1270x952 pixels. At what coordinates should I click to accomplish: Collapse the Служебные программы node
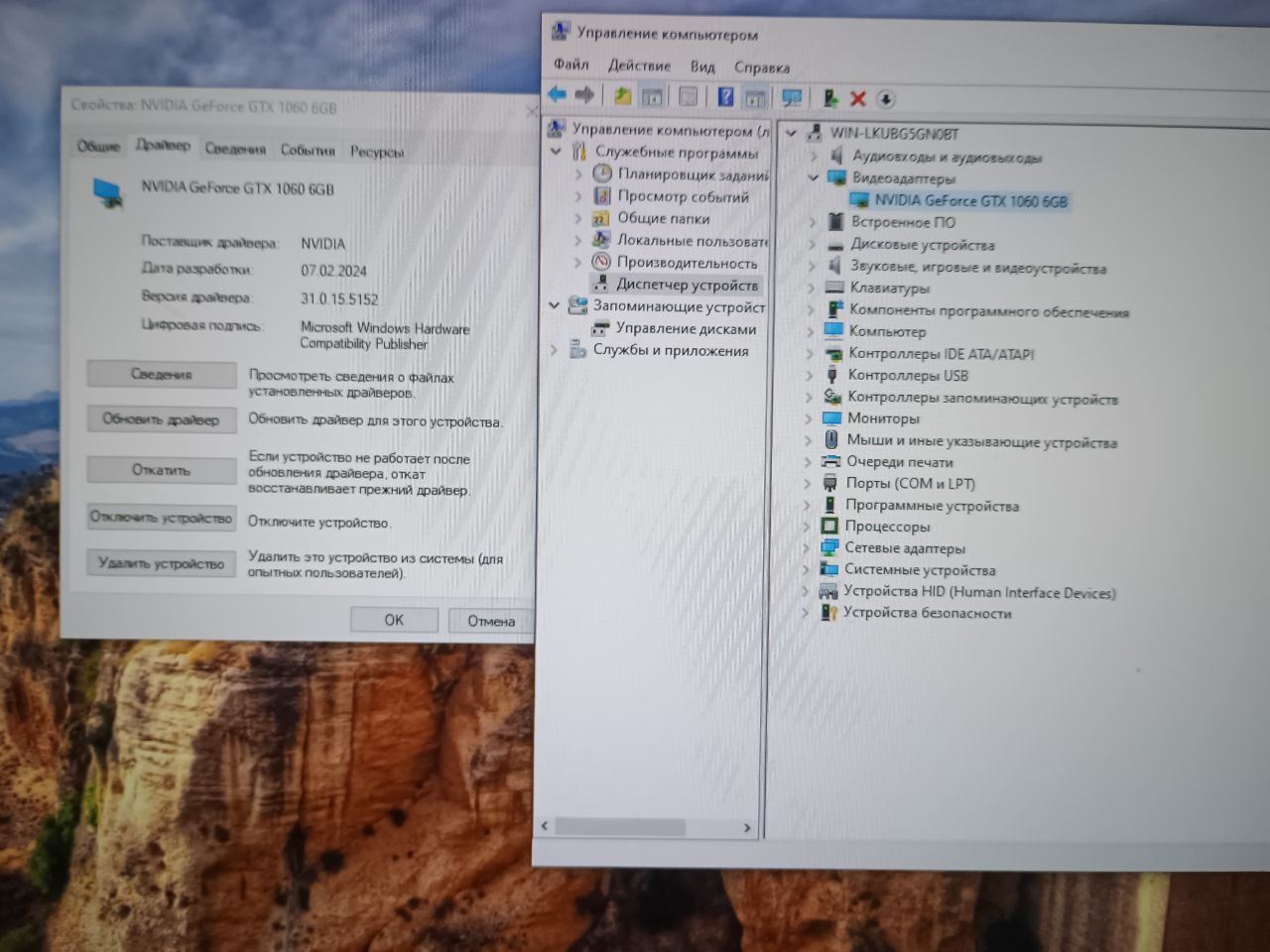point(556,152)
